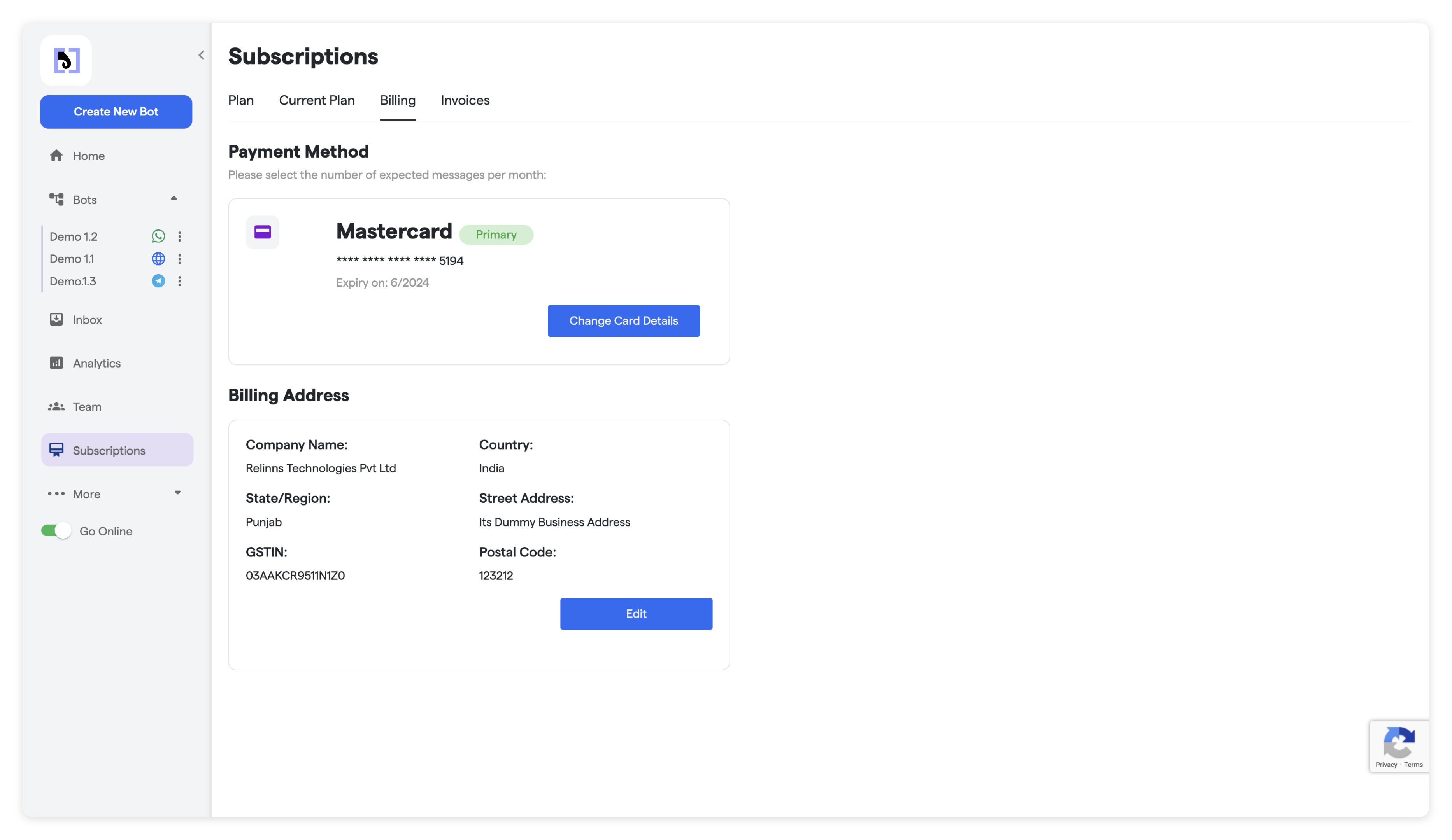Collapse the sidebar with the chevron
The image size is (1452, 840).
(201, 55)
